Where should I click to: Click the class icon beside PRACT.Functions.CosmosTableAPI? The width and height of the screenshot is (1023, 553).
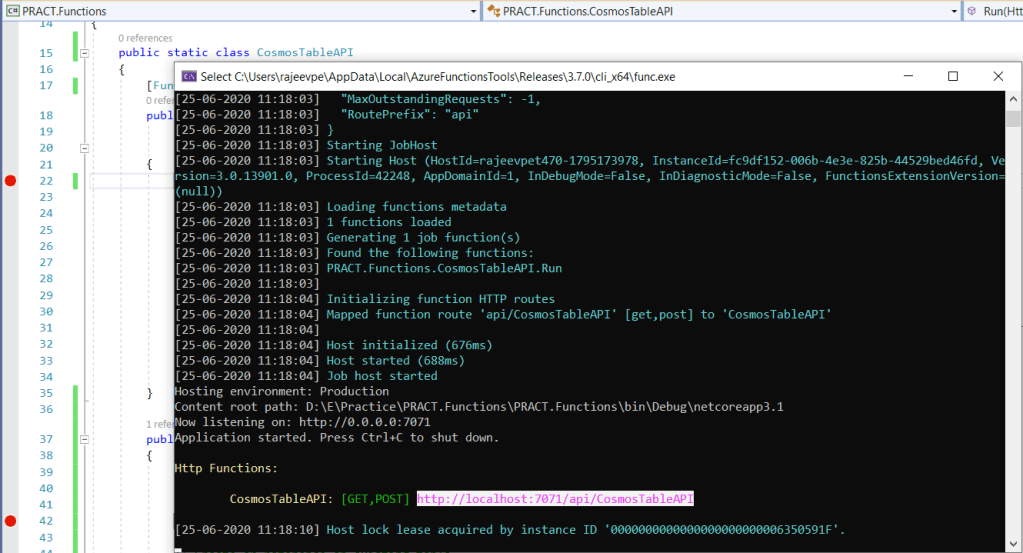[x=492, y=11]
